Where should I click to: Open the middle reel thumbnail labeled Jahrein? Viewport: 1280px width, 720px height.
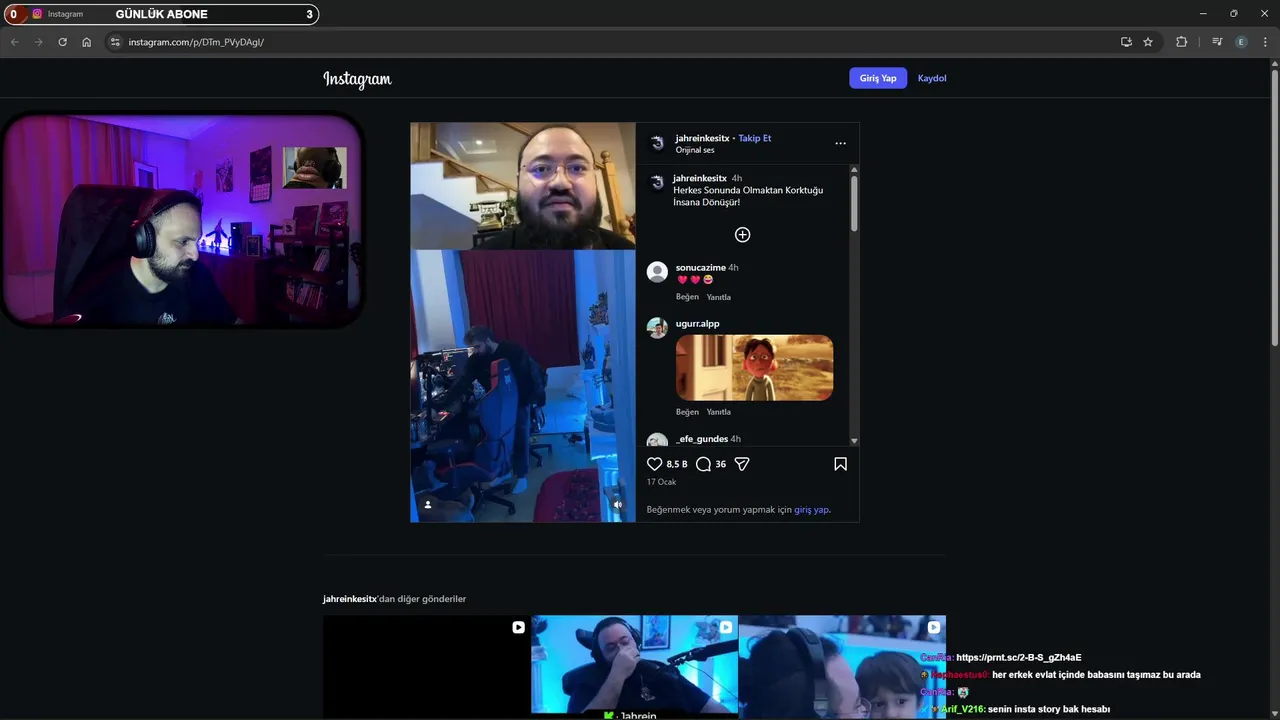click(x=634, y=667)
